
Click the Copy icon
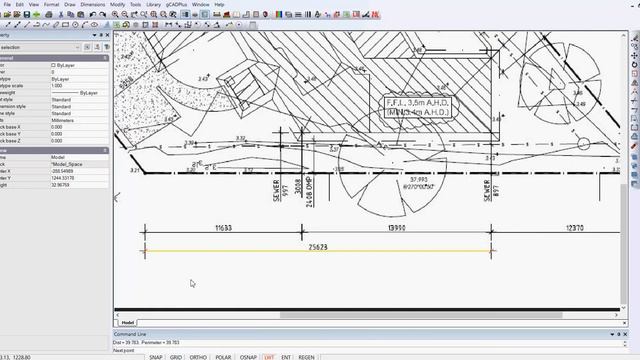pos(71,15)
